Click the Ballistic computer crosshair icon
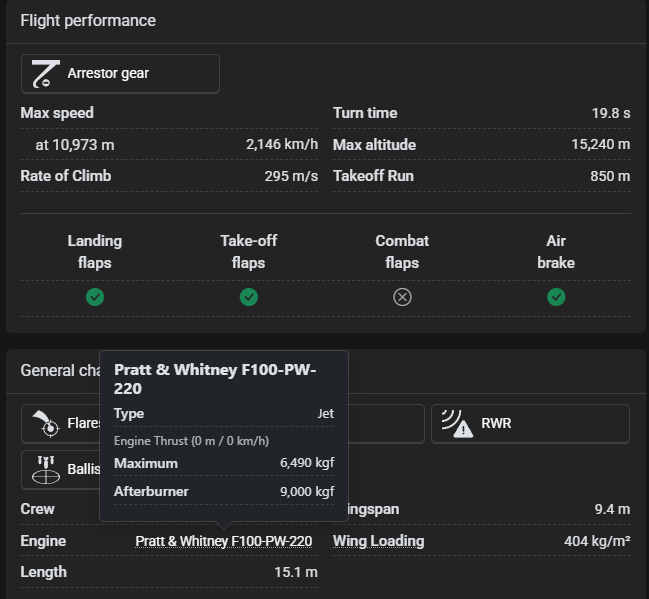 tap(46, 469)
